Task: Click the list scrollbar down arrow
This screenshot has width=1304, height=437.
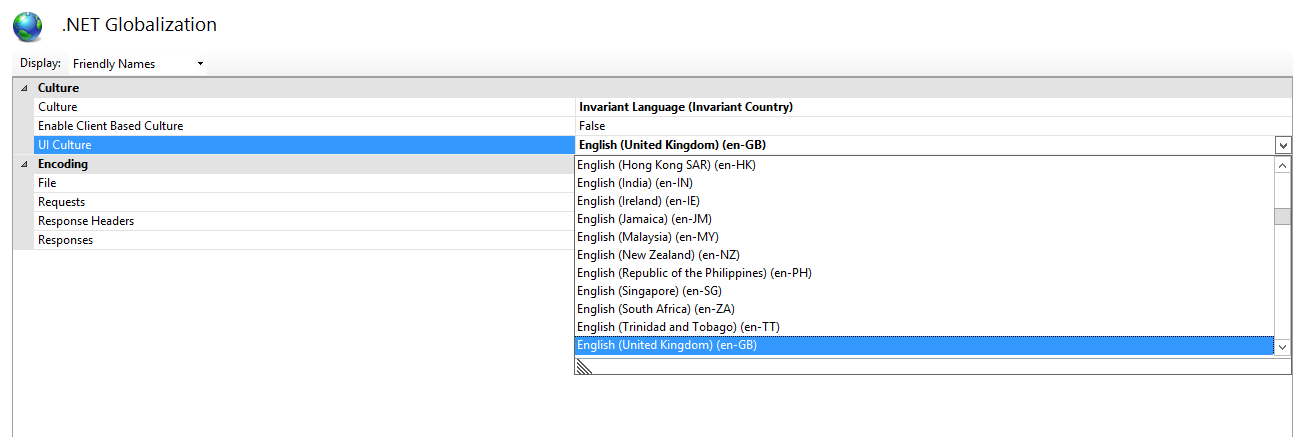Action: point(1282,347)
